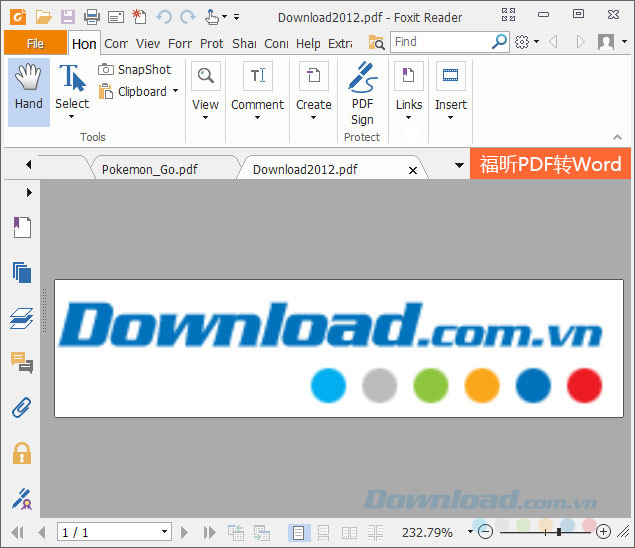Expand the navigation panel with right arrow
The width and height of the screenshot is (635, 548).
click(x=29, y=192)
